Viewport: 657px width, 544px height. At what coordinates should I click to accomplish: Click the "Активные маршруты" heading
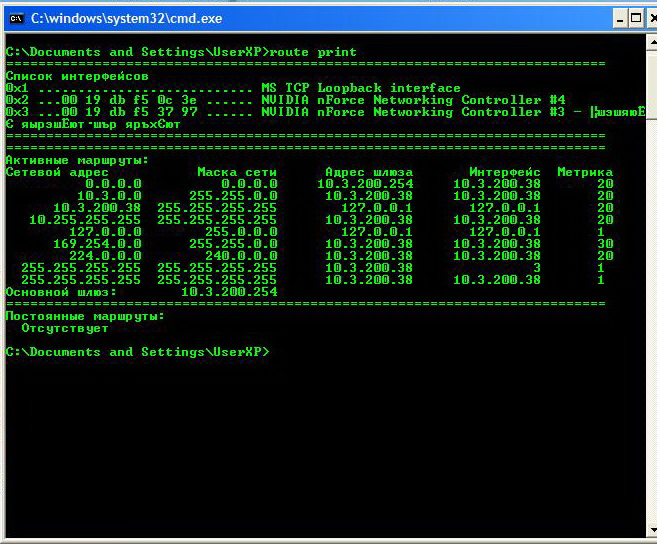pos(76,160)
